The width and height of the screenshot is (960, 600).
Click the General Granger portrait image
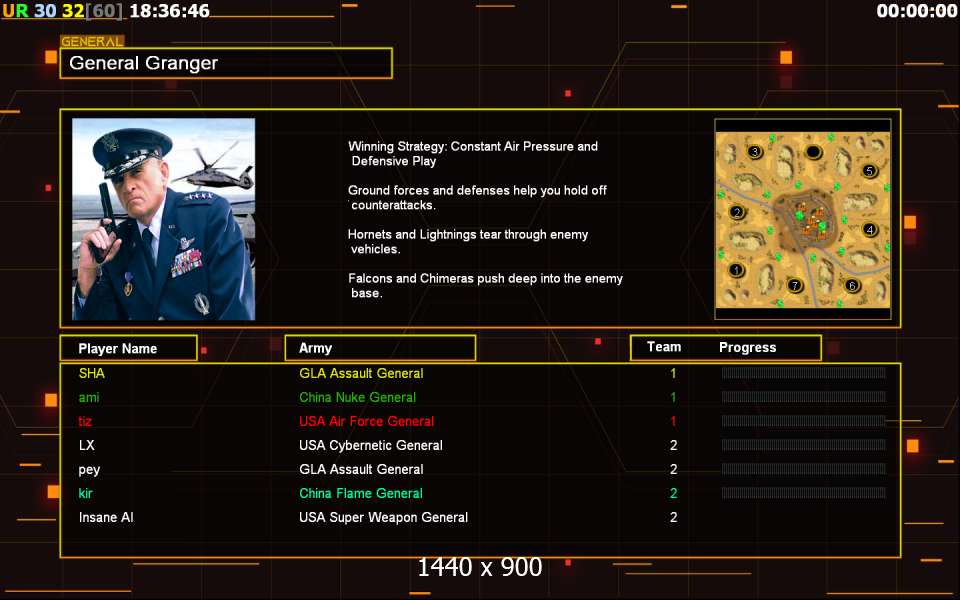click(164, 219)
